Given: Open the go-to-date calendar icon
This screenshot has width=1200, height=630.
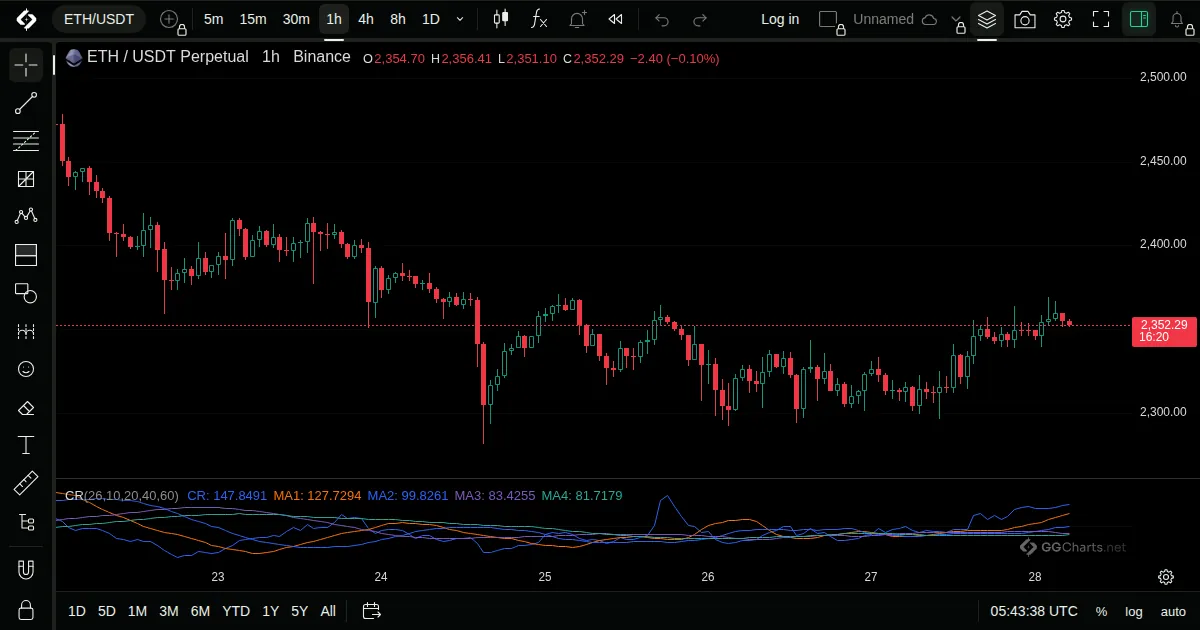Looking at the screenshot, I should (371, 611).
